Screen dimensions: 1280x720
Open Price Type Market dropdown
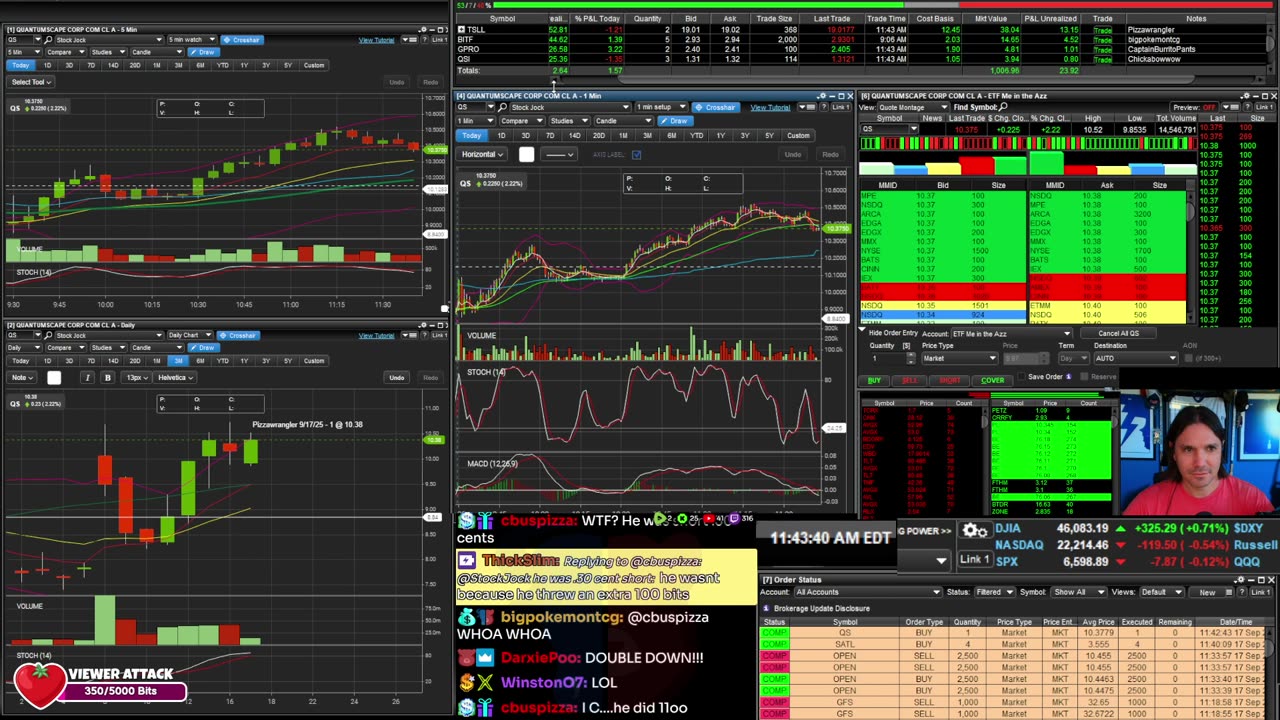960,358
